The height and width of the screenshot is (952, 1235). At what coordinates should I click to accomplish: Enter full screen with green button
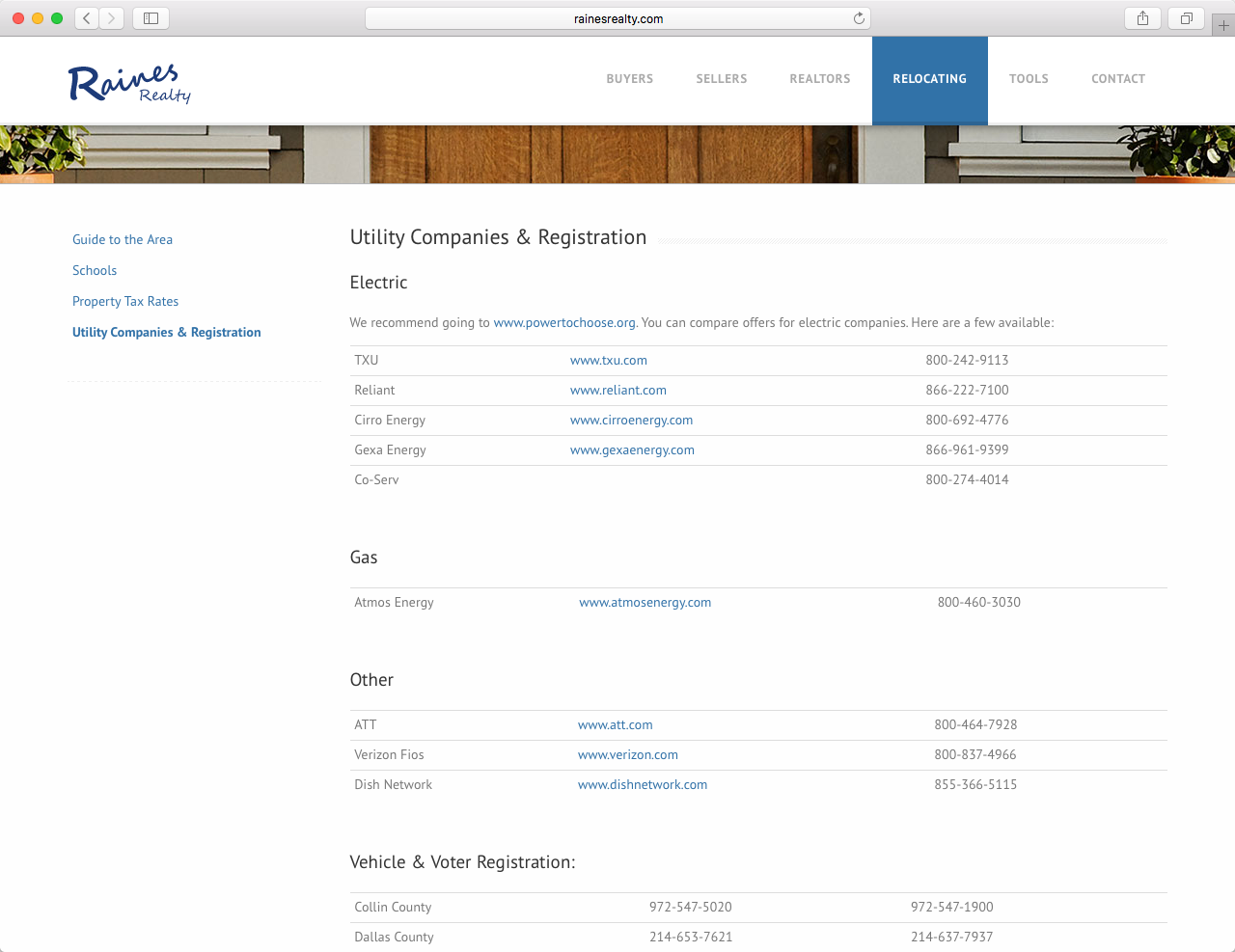pos(57,18)
